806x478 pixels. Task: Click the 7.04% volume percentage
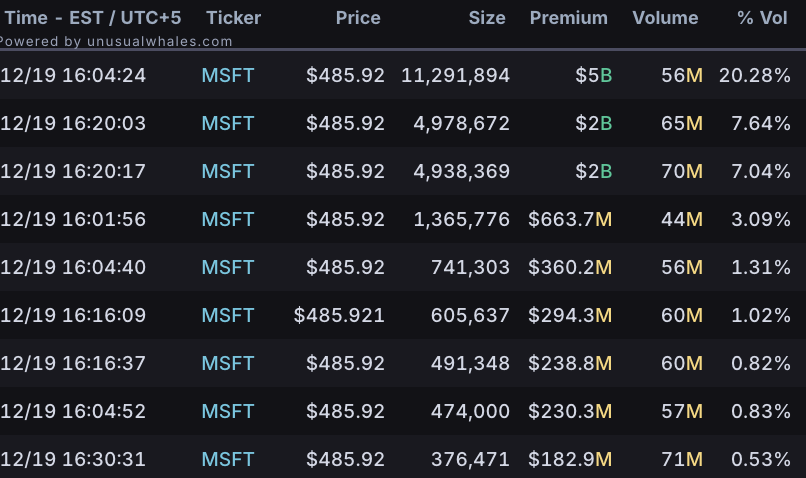coord(761,171)
